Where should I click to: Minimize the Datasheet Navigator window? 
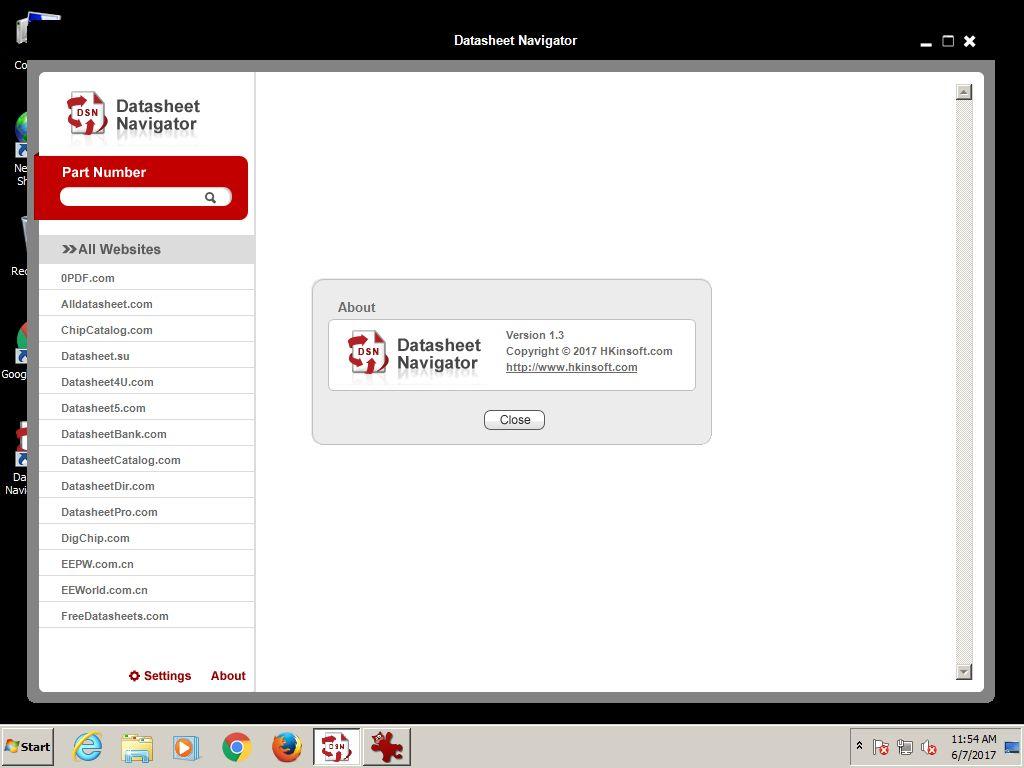coord(926,42)
